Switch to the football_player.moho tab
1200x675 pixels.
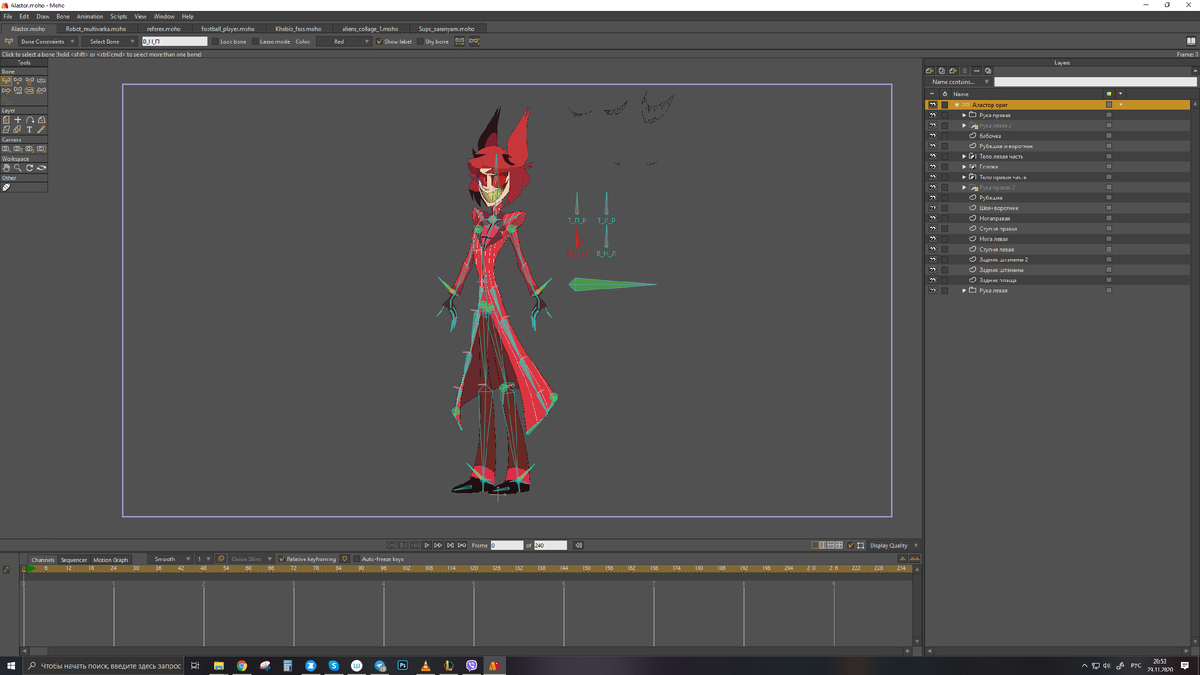[x=227, y=29]
